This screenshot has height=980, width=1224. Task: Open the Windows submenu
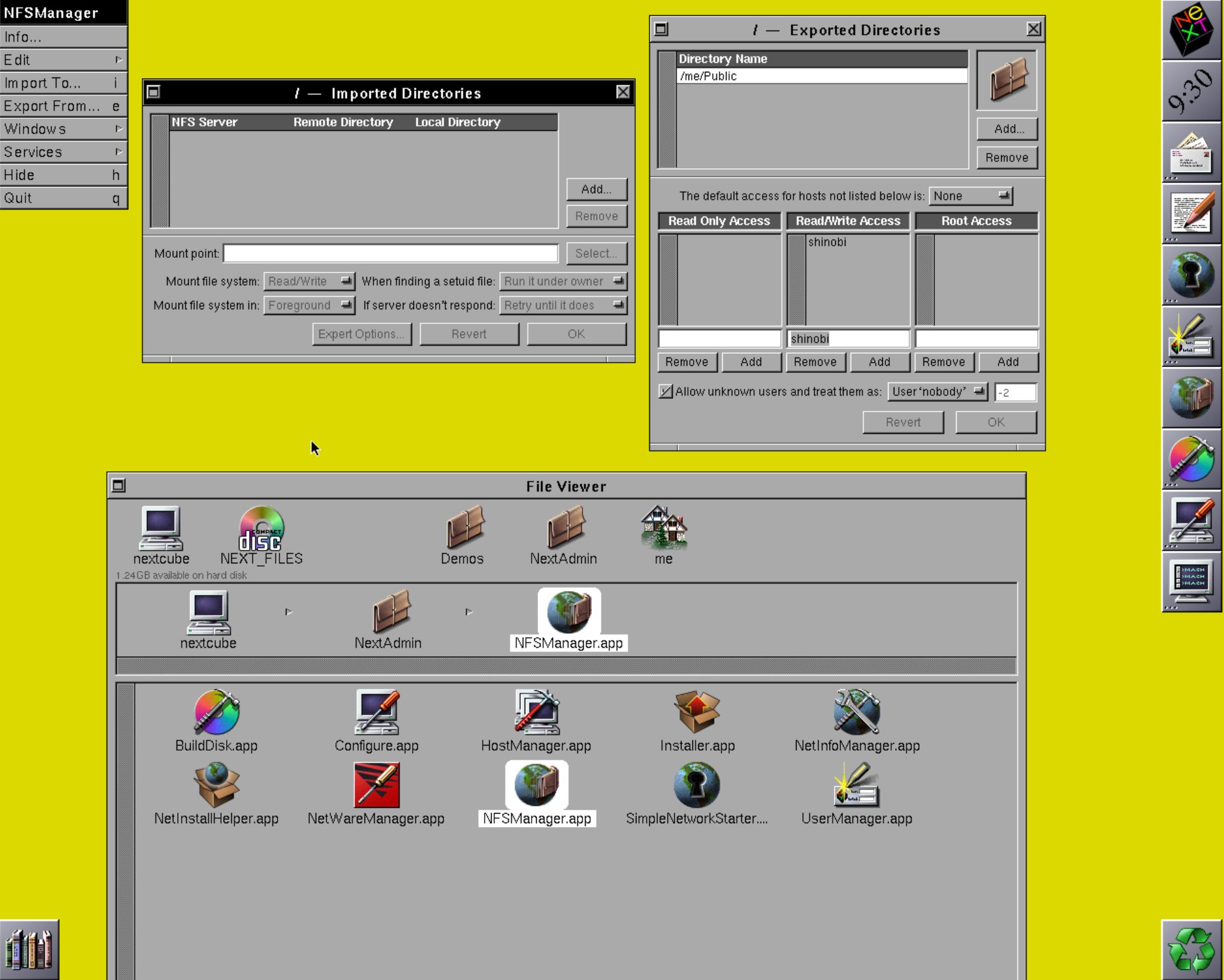click(64, 129)
